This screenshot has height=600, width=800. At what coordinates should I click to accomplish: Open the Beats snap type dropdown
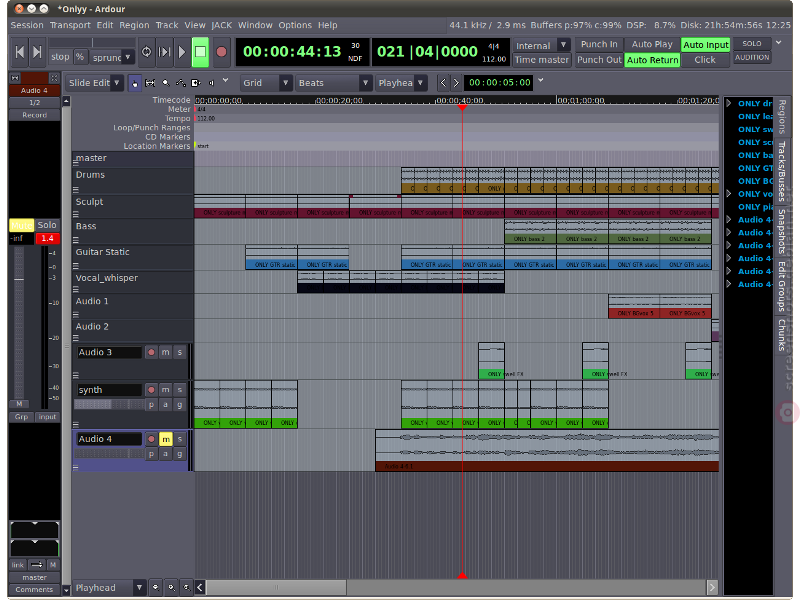click(333, 83)
